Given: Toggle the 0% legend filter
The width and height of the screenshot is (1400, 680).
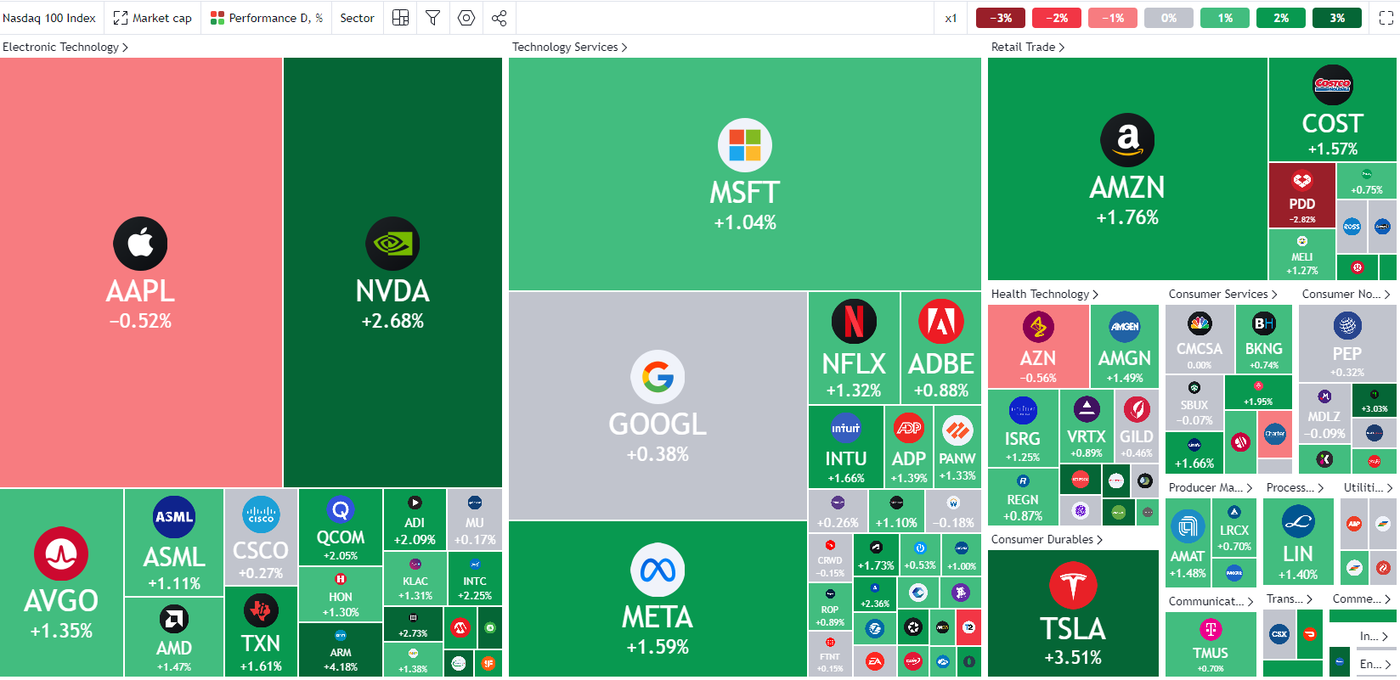Looking at the screenshot, I should pos(1168,18).
